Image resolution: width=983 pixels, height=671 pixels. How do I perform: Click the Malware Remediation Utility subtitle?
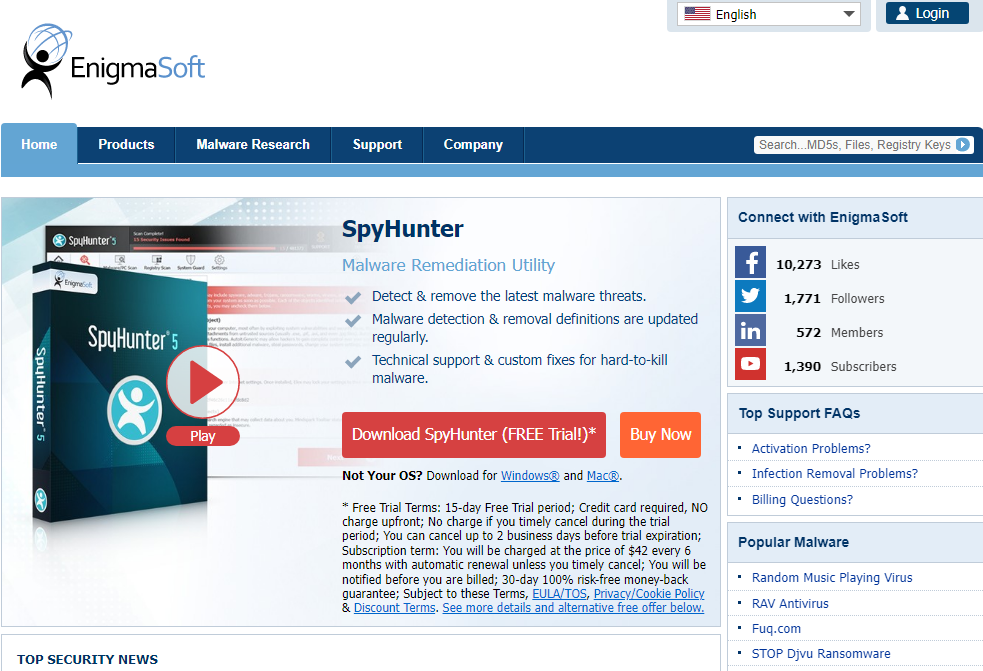[448, 265]
